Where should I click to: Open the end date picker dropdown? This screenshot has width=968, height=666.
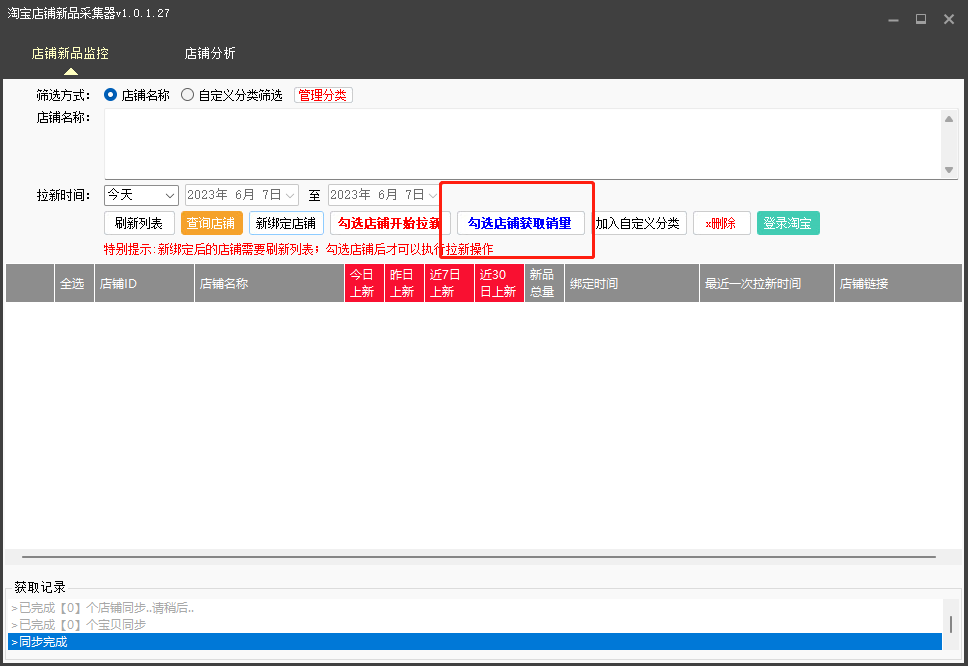[433, 195]
